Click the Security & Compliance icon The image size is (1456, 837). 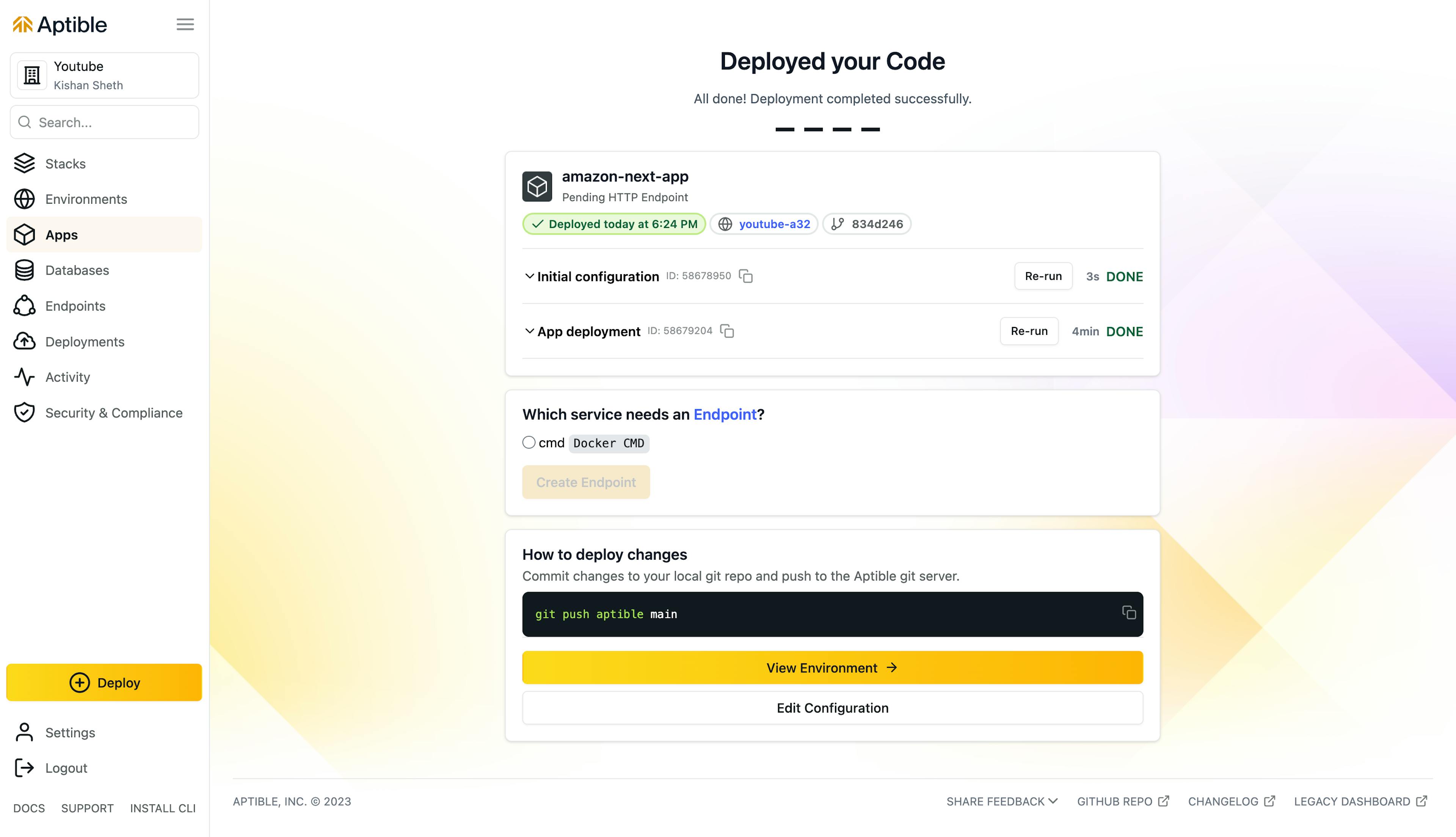[25, 412]
